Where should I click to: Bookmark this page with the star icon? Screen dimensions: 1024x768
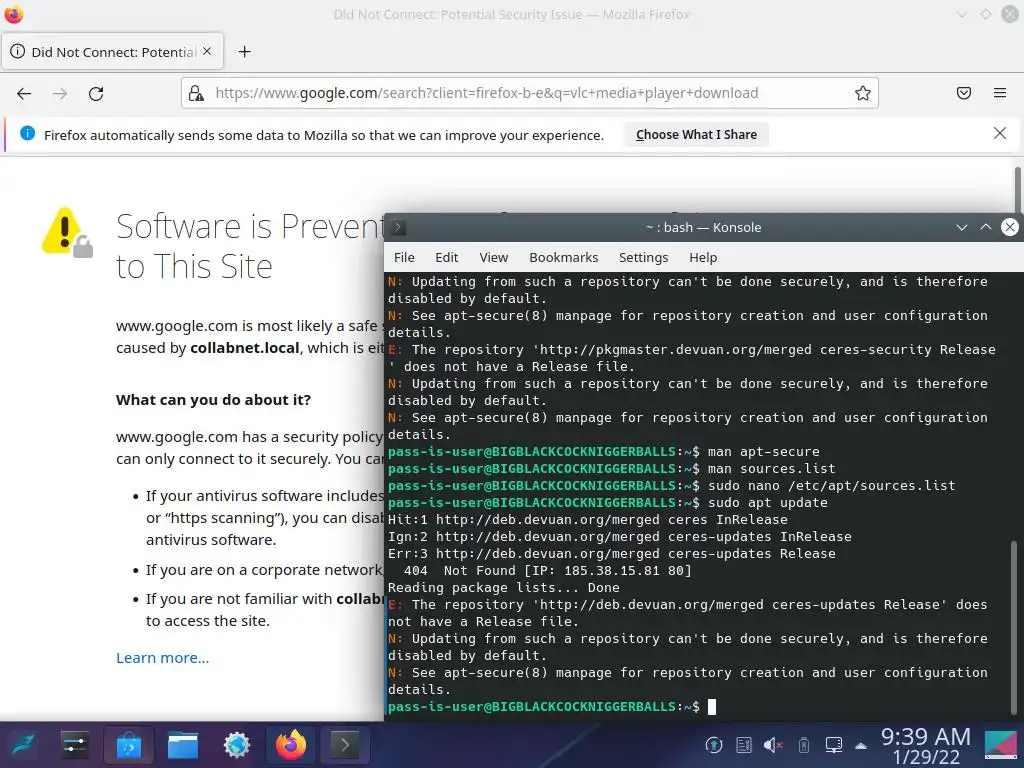[x=863, y=93]
